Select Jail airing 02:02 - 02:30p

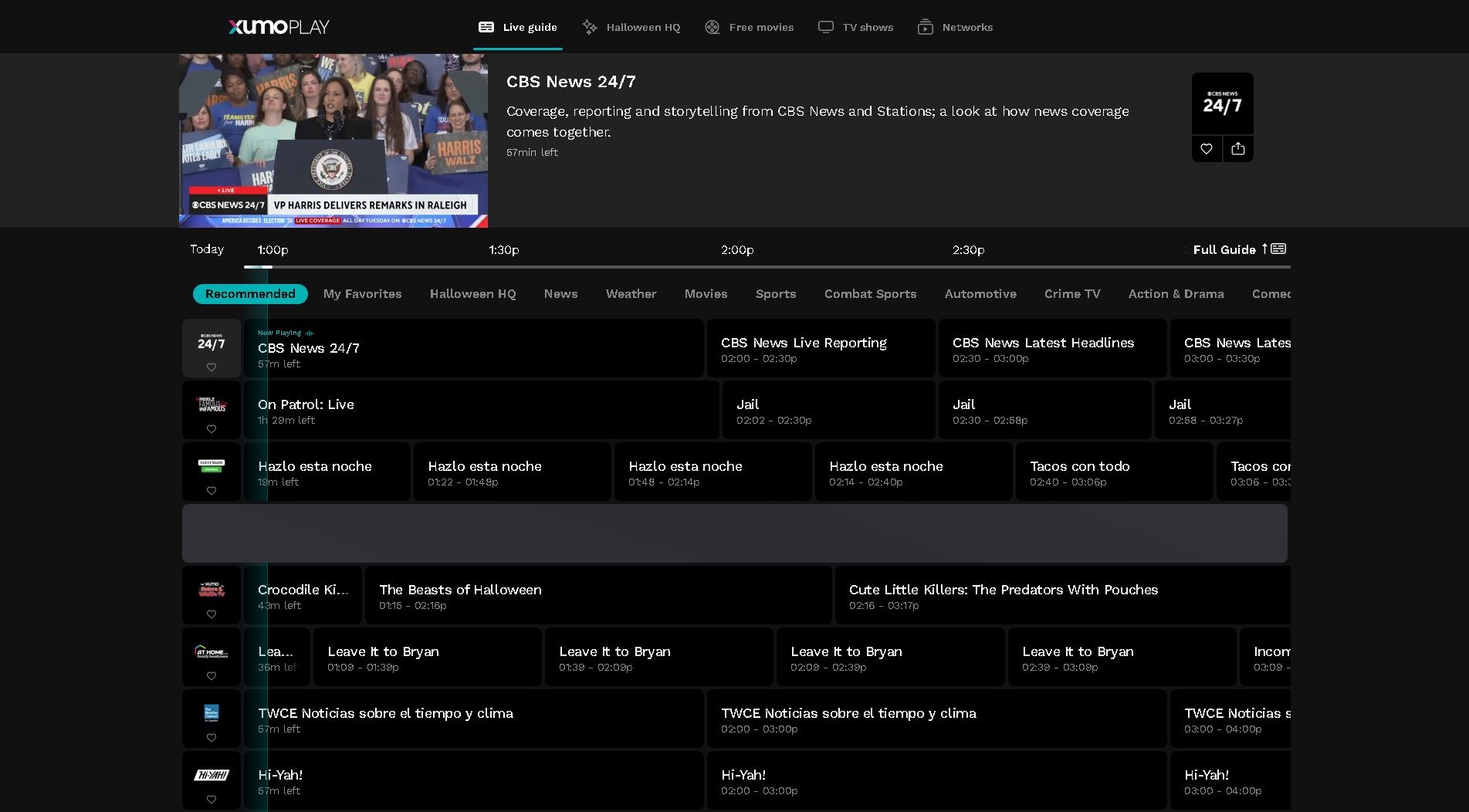829,410
